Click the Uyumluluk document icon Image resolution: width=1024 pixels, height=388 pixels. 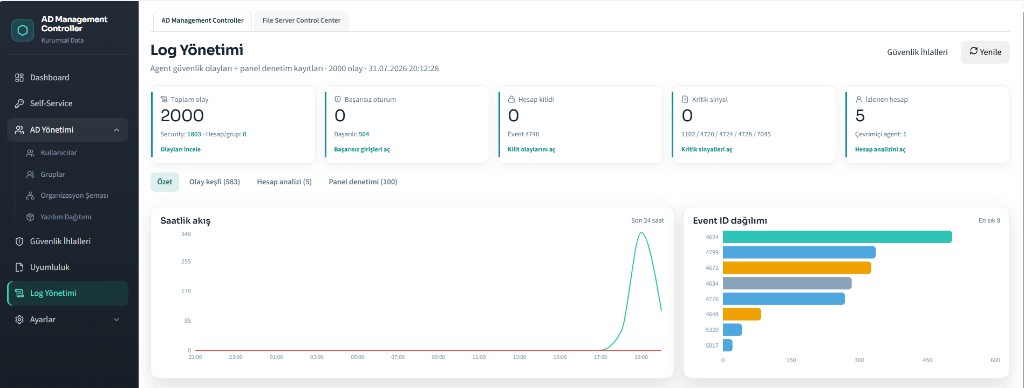20,268
